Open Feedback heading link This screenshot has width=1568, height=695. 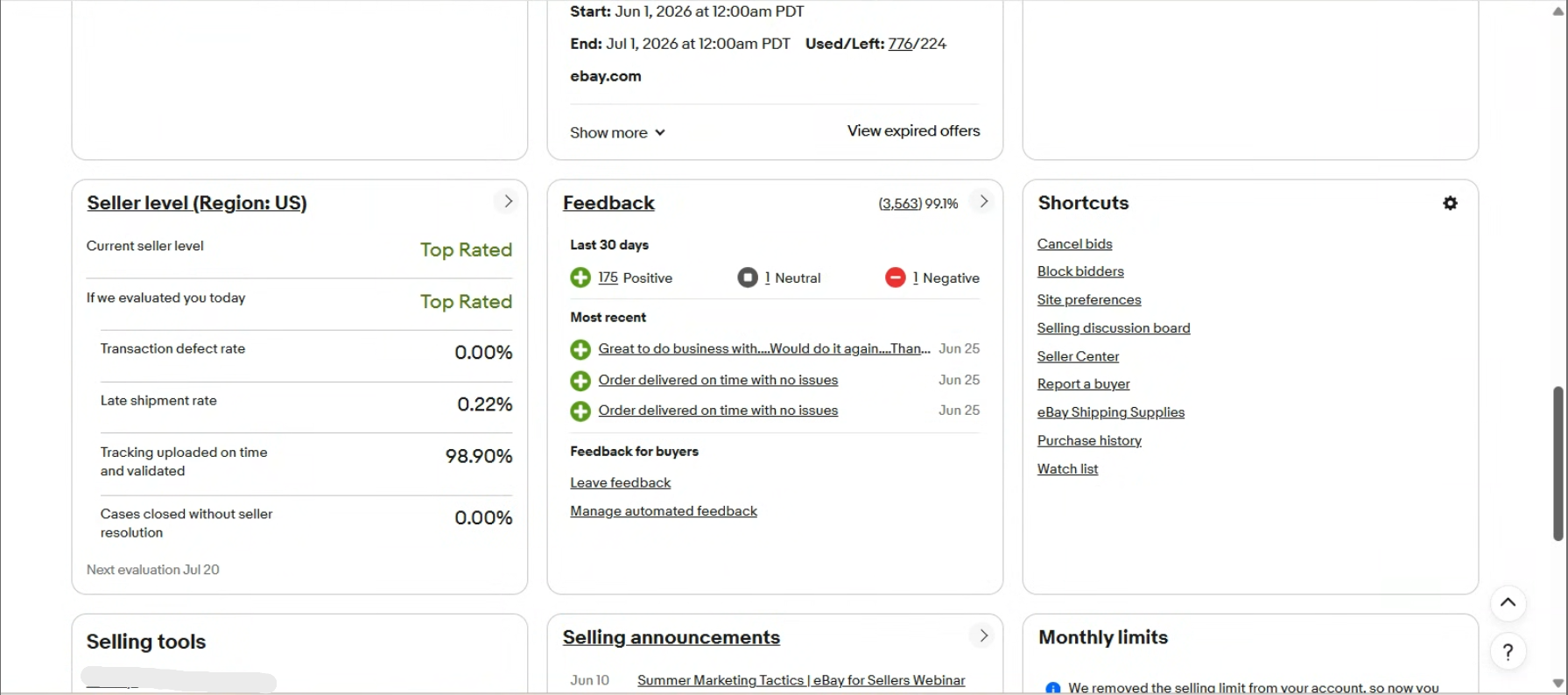(x=608, y=203)
